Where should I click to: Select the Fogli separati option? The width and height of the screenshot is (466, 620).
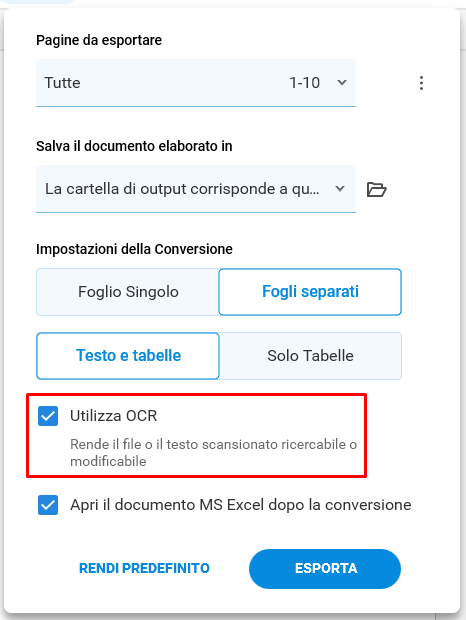[x=310, y=292]
